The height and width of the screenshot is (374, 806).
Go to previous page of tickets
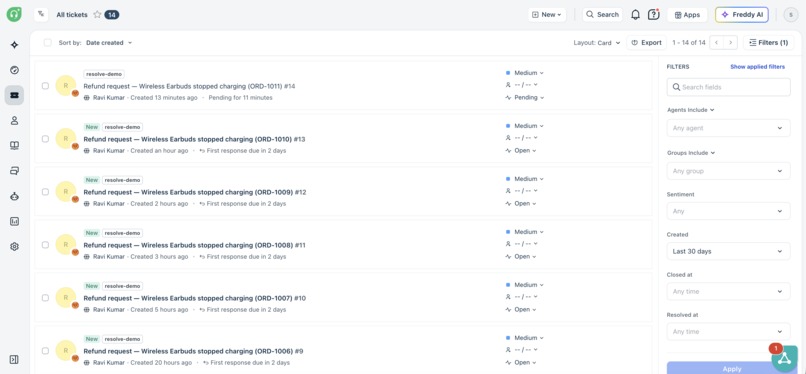(x=717, y=43)
